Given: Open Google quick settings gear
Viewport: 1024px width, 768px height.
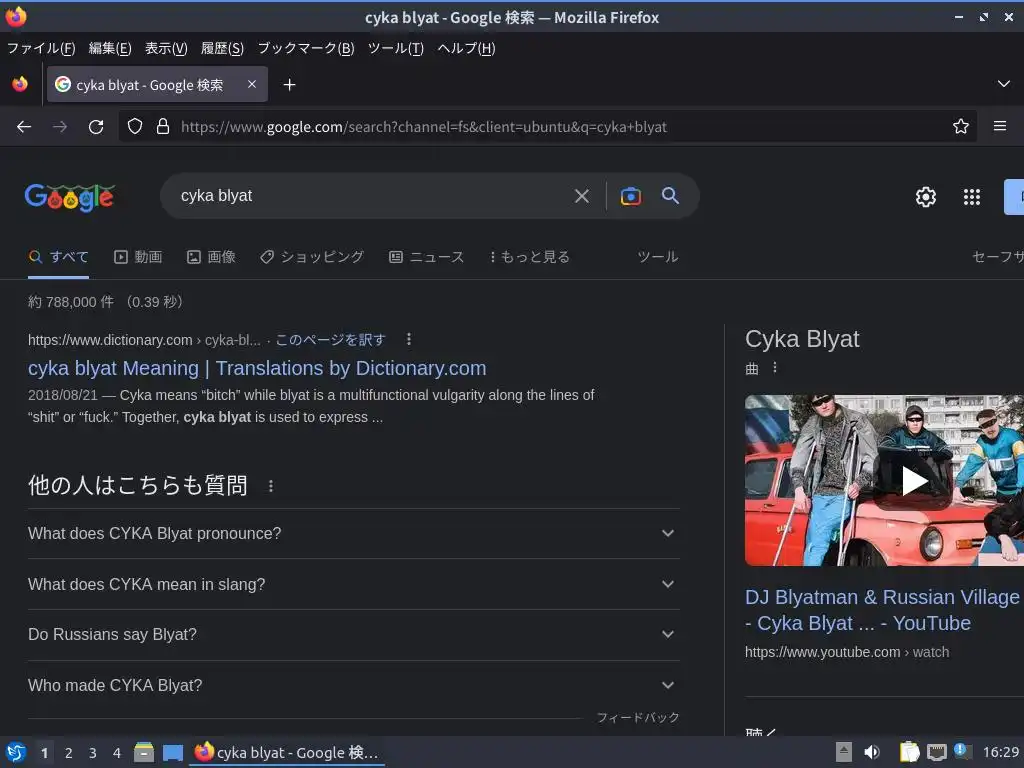Looking at the screenshot, I should [925, 197].
